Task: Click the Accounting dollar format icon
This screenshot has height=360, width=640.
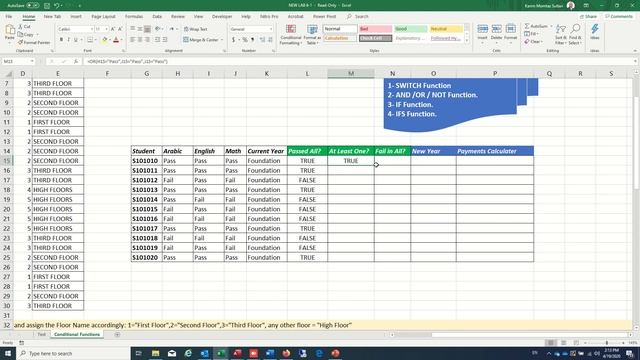Action: point(233,40)
